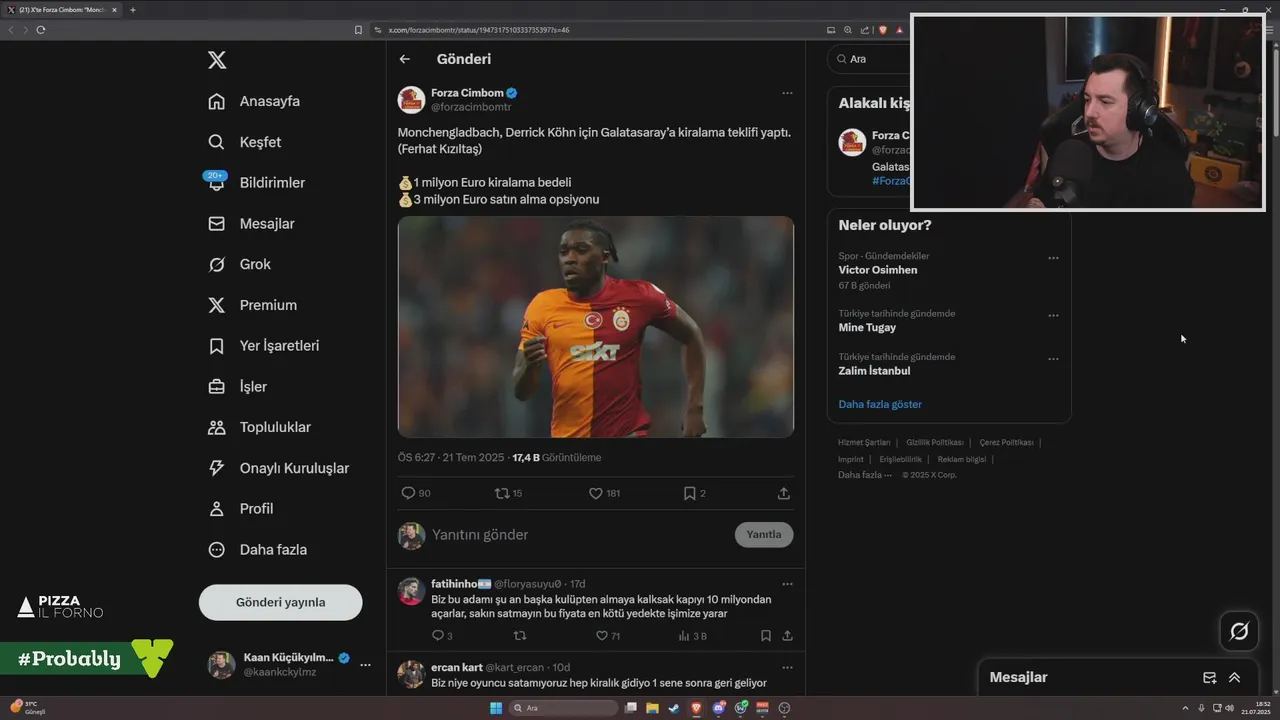This screenshot has height=720, width=1280.
Task: Share fatihinho's comment
Action: click(787, 636)
